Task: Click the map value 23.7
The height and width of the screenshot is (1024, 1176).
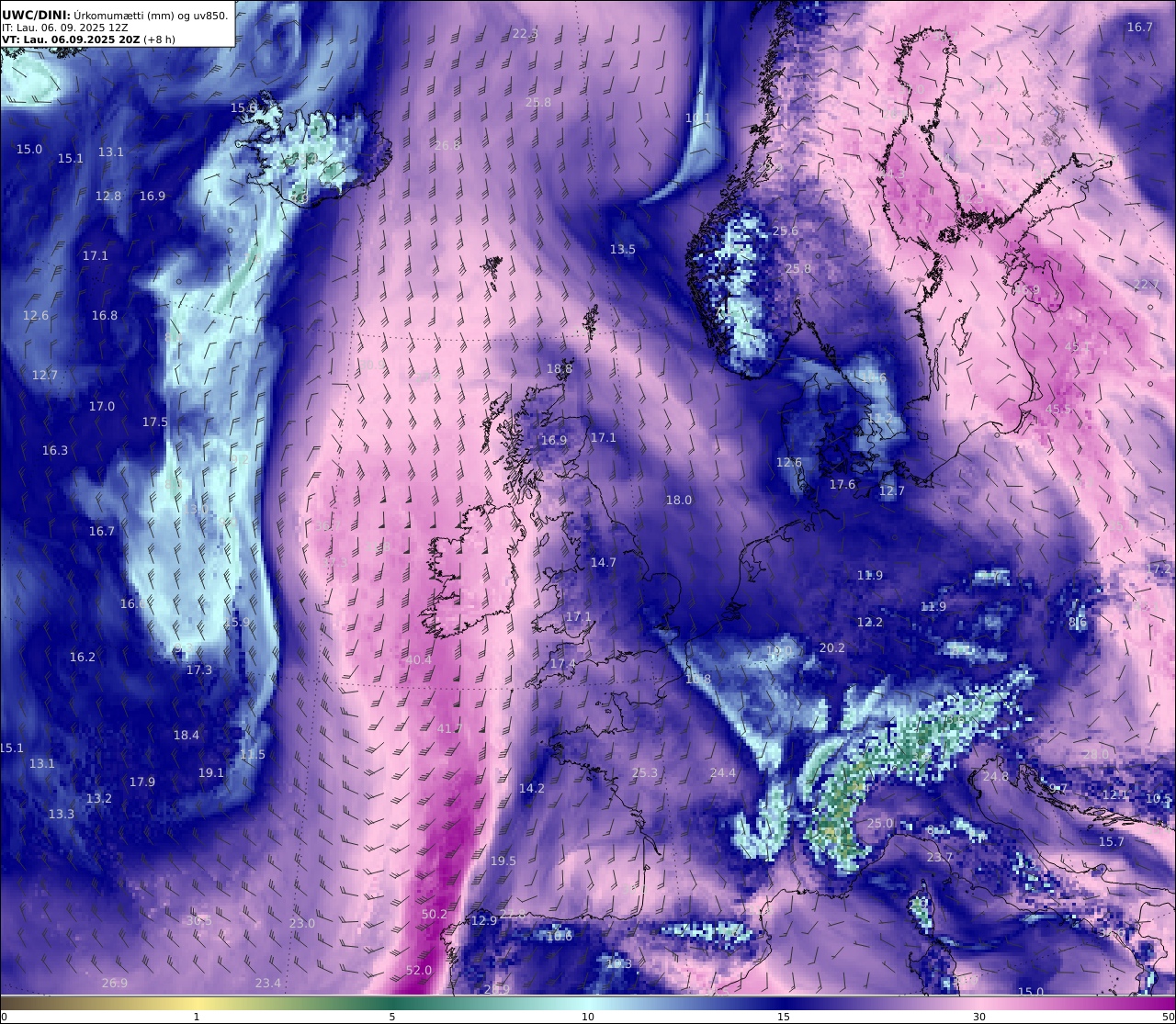Action: 940,858
